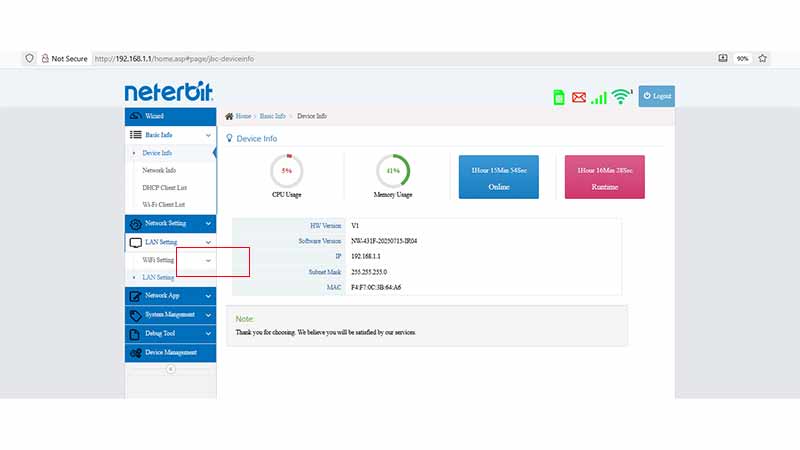Select the browser address bar URL
The width and height of the screenshot is (800, 450).
click(x=174, y=59)
